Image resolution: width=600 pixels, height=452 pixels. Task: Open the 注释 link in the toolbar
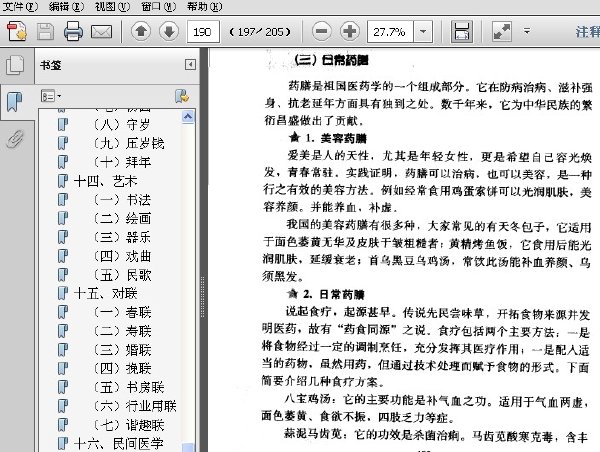point(588,32)
